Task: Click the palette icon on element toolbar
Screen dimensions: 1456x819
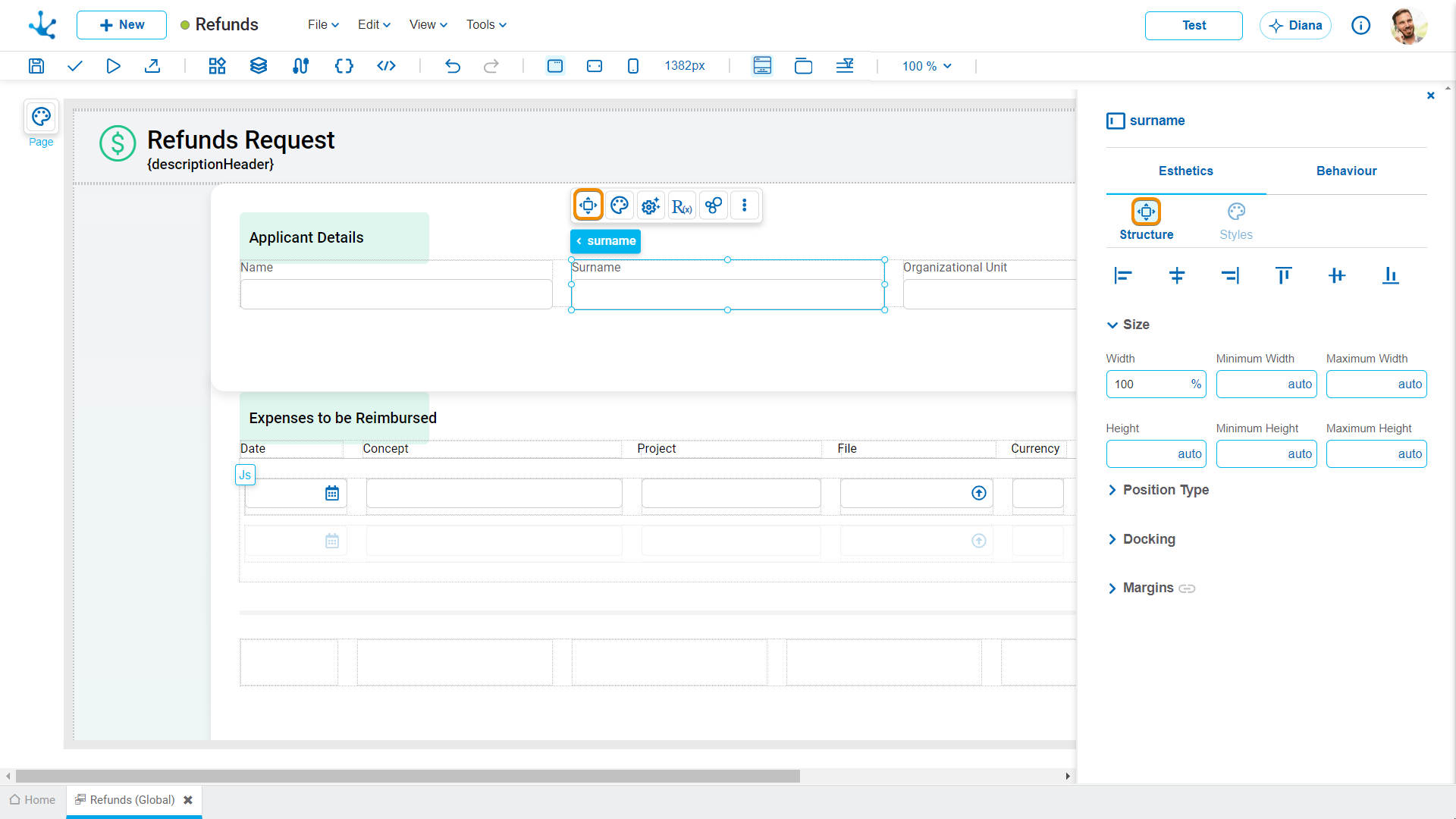Action: tap(620, 206)
